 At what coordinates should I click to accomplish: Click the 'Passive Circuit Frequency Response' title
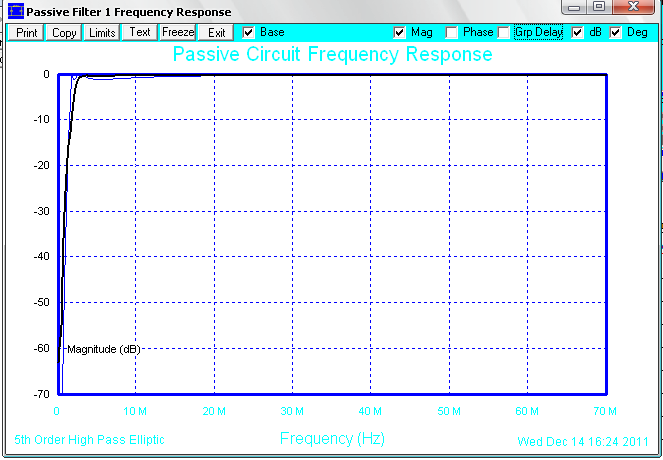pos(332,55)
